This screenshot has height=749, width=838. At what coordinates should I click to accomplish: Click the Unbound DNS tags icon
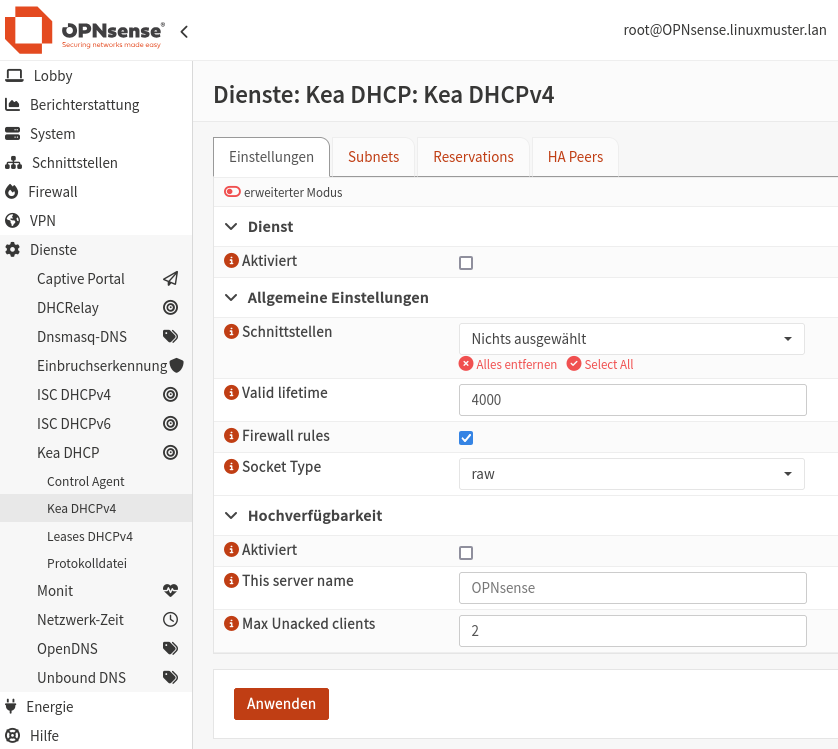[x=170, y=677]
